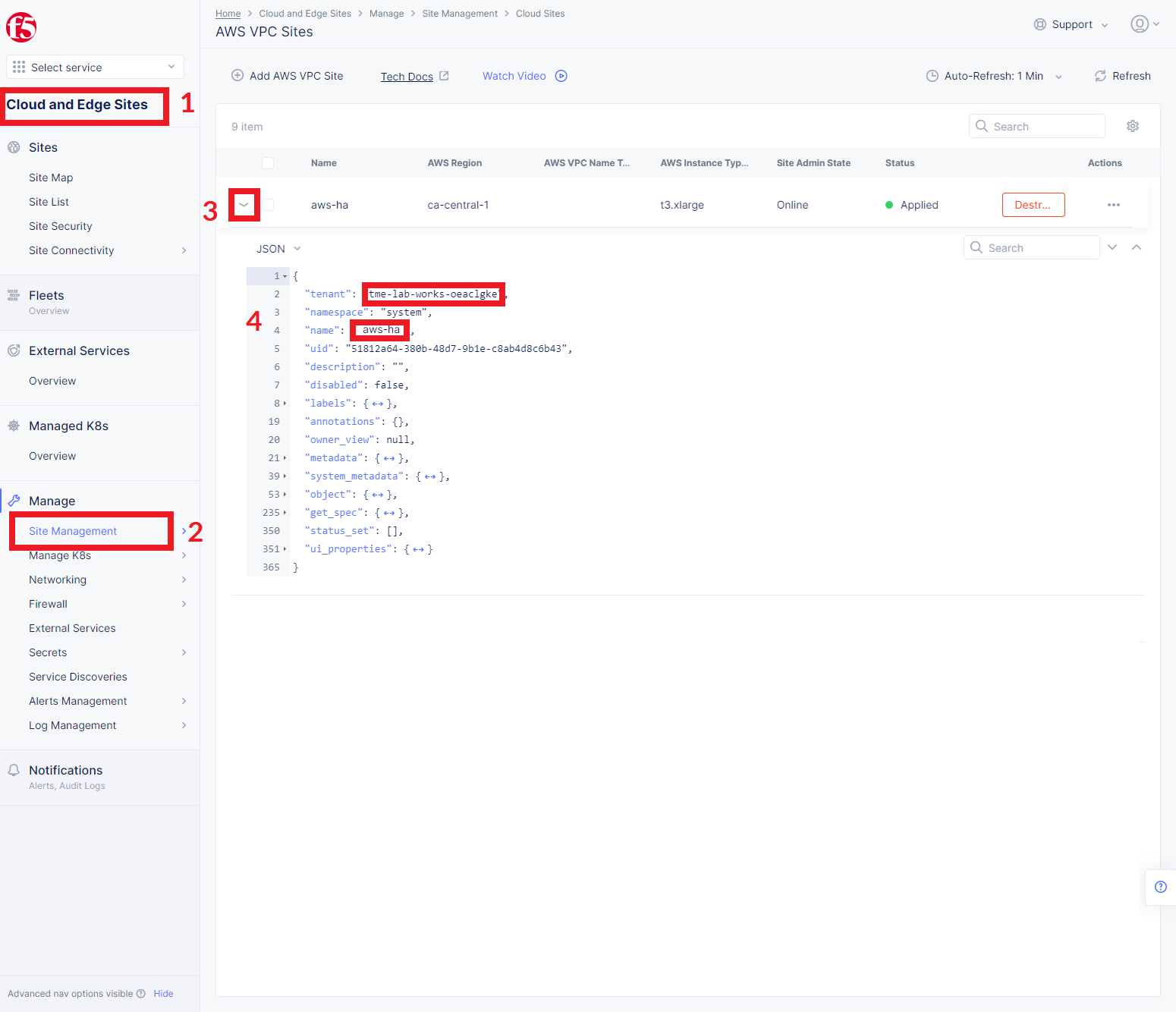The height and width of the screenshot is (1012, 1176).
Task: Go to next search match arrow
Action: (x=1112, y=247)
